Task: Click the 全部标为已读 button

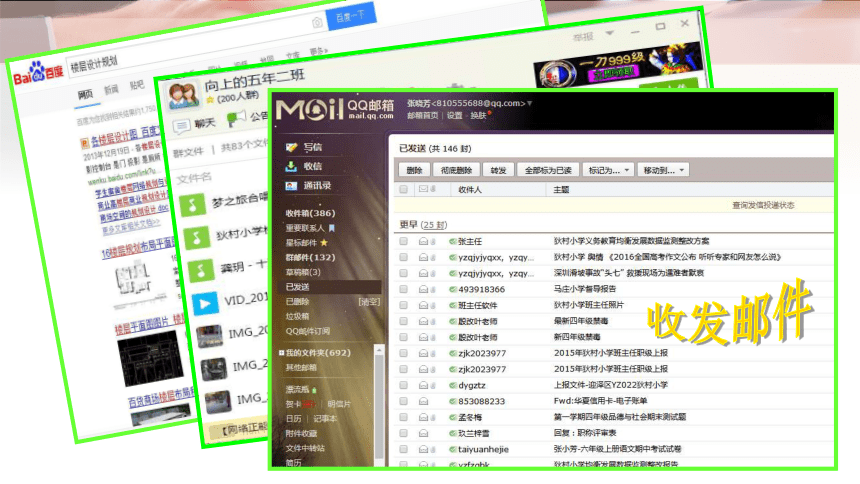Action: [548, 170]
